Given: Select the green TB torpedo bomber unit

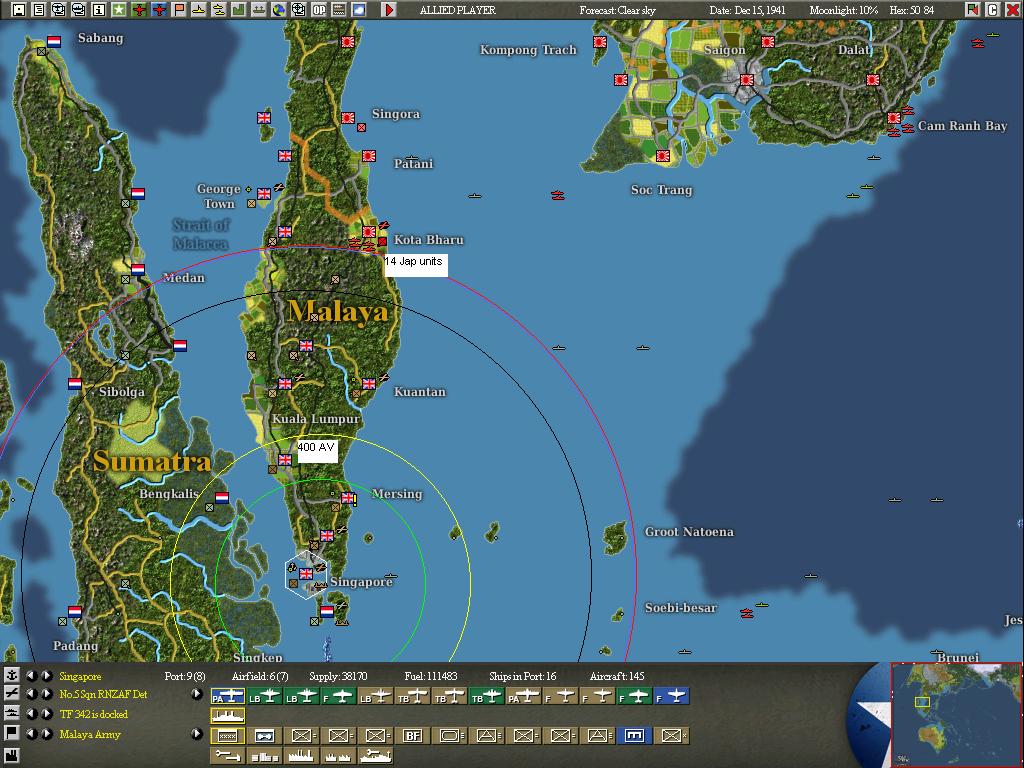Looking at the screenshot, I should pos(487,697).
